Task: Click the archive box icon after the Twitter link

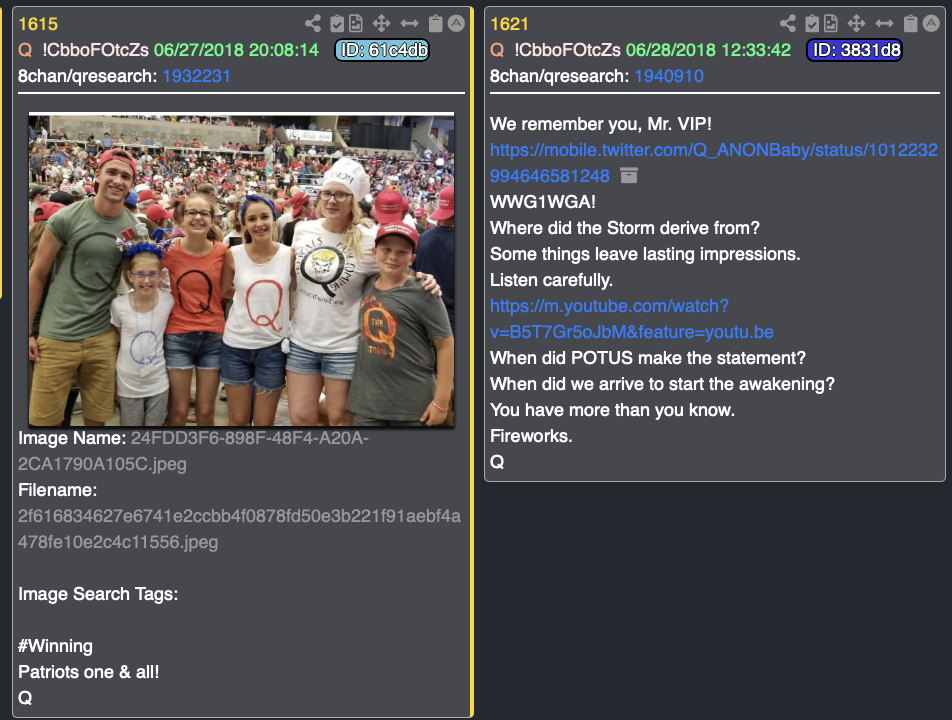Action: click(629, 175)
